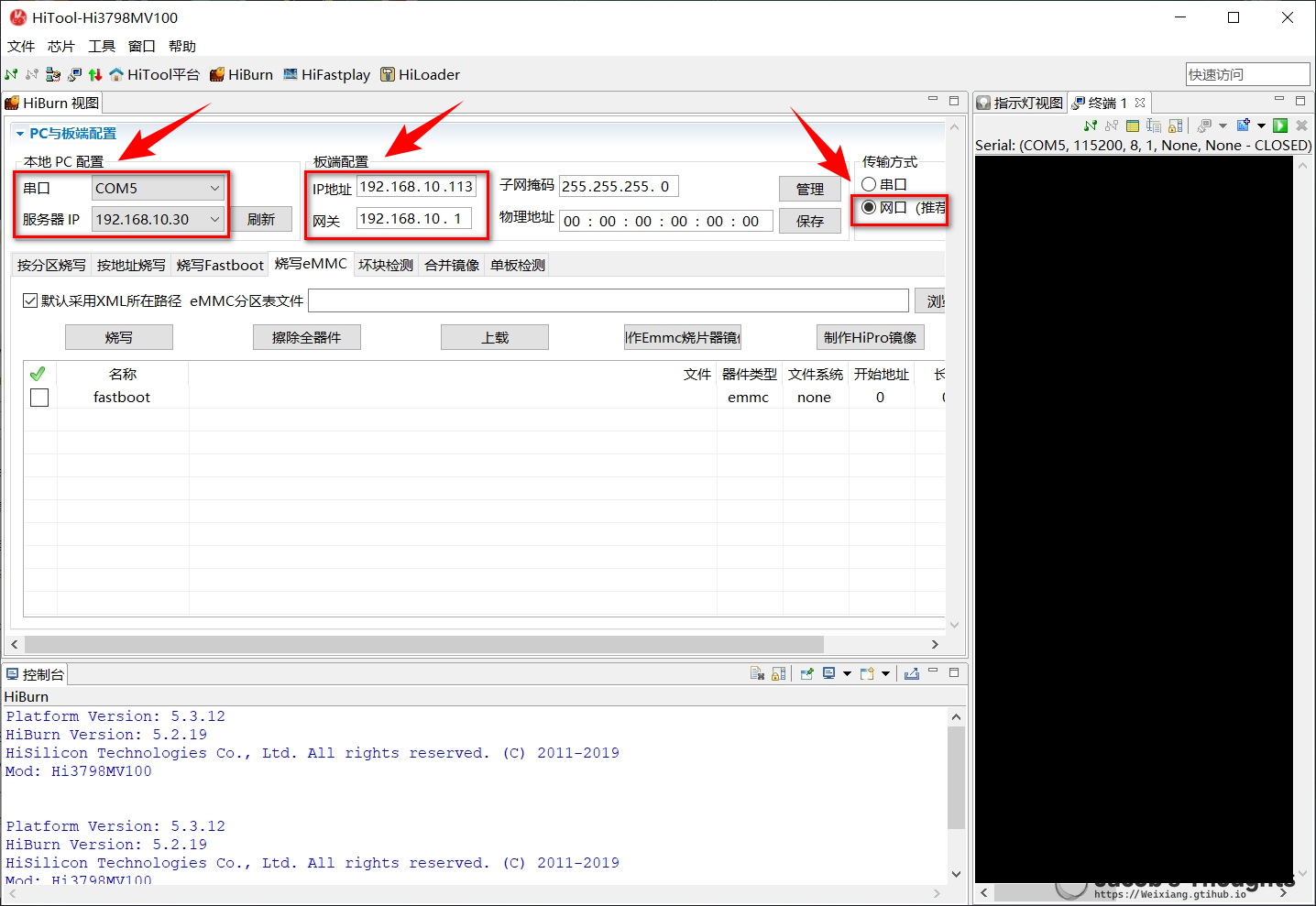Choose the 串口 transfer mode radio button

869,184
